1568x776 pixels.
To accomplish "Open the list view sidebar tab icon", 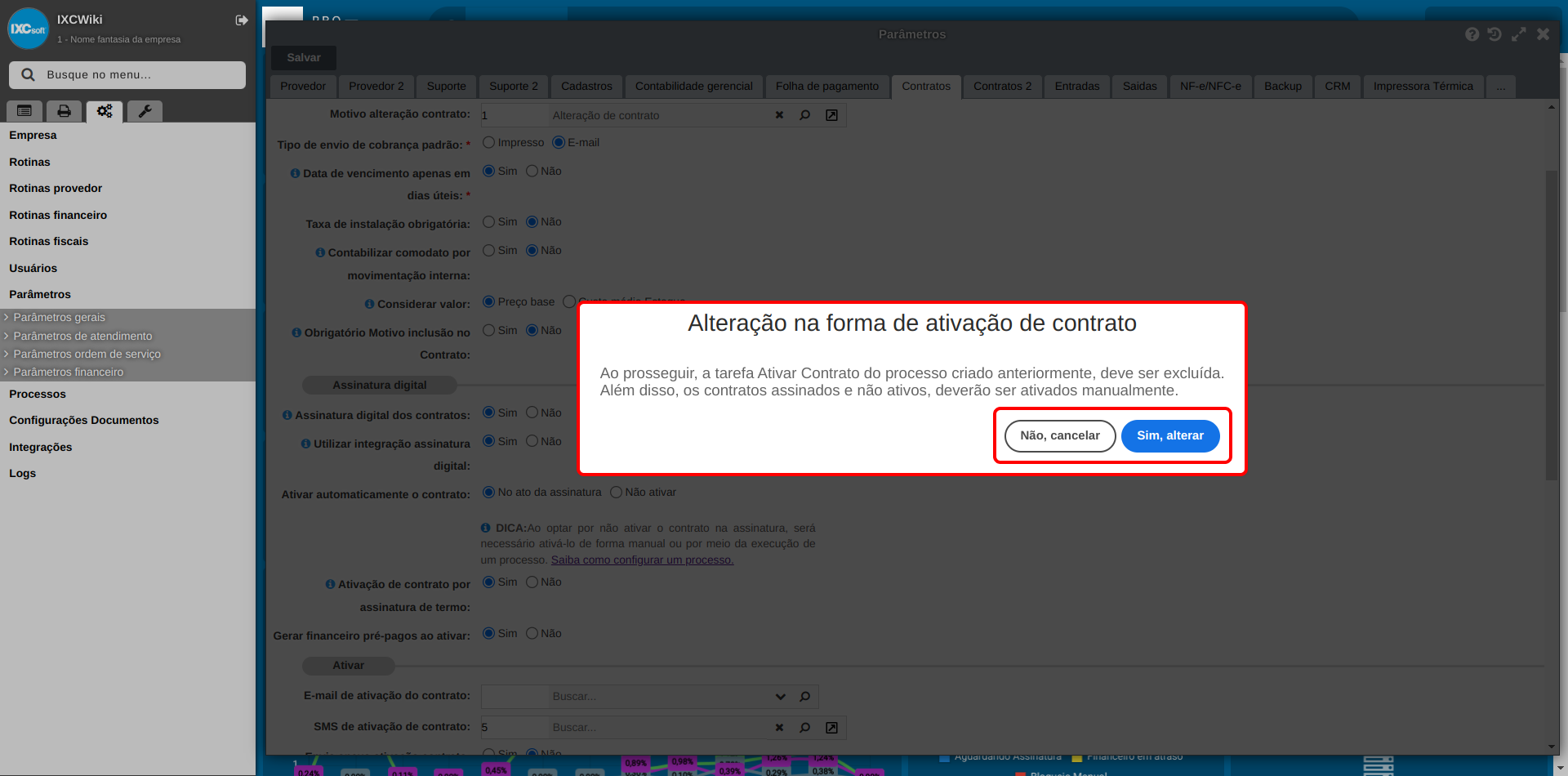I will (x=24, y=111).
